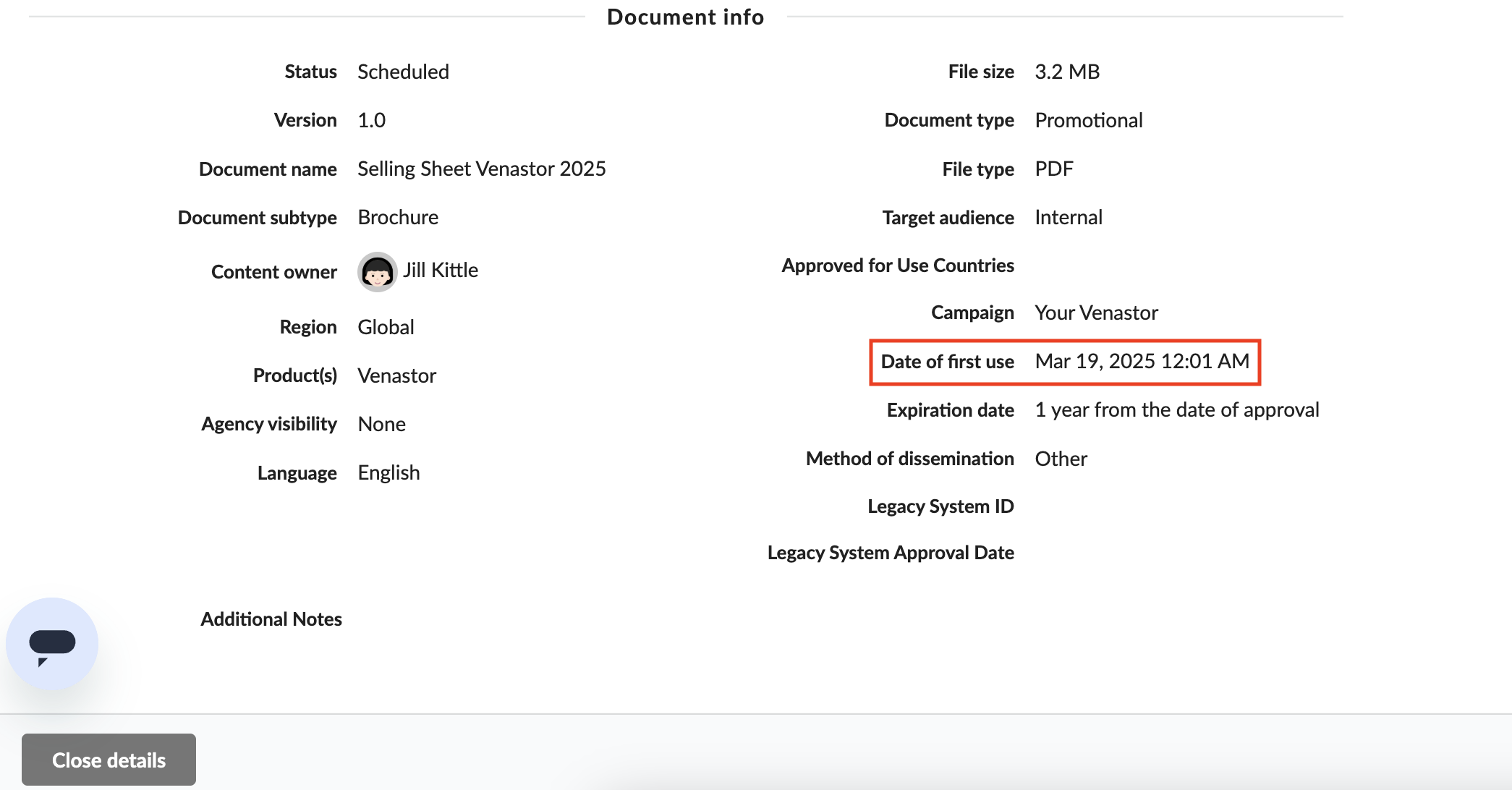Click the Approved for Use Countries label
This screenshot has height=790, width=1512.
898,266
